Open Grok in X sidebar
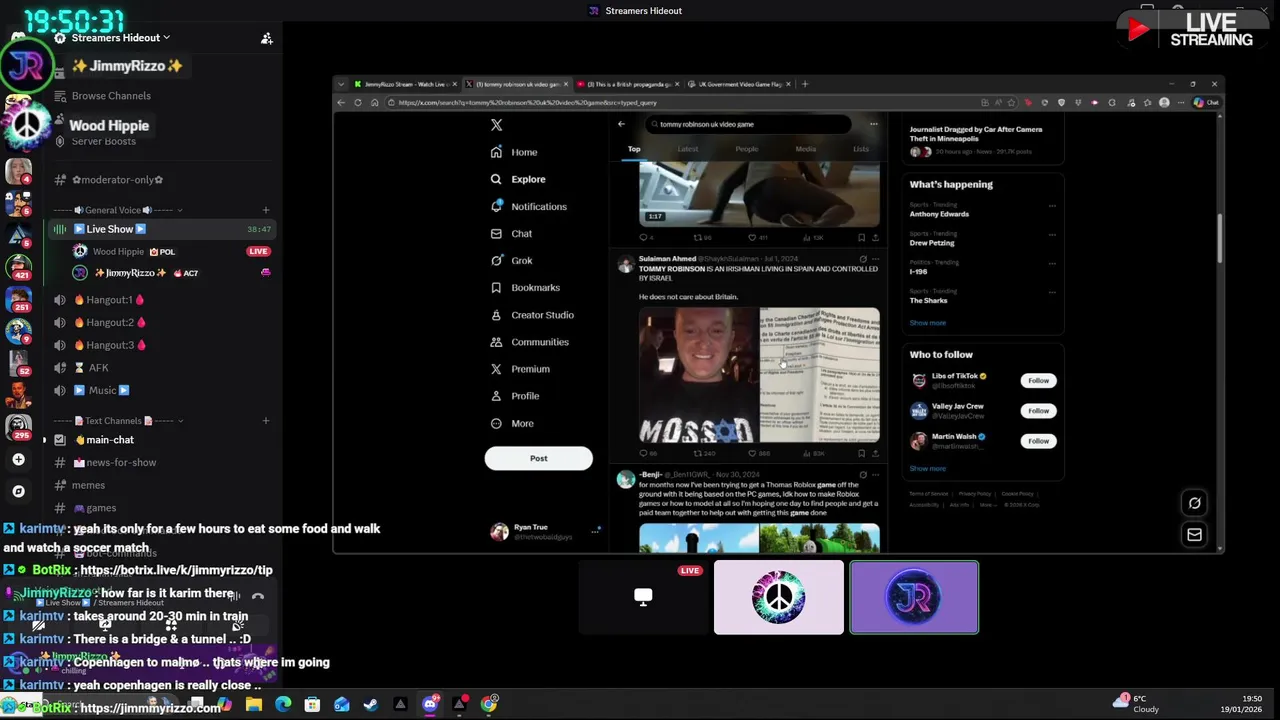Screen dimensions: 1280x720 click(x=511, y=260)
